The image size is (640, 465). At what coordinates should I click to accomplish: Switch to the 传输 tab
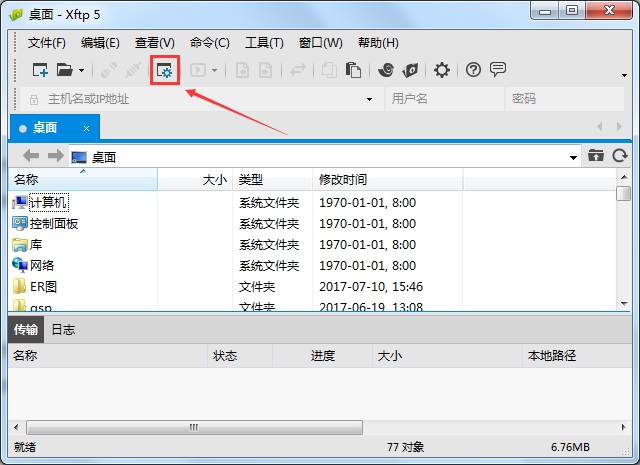[26, 329]
